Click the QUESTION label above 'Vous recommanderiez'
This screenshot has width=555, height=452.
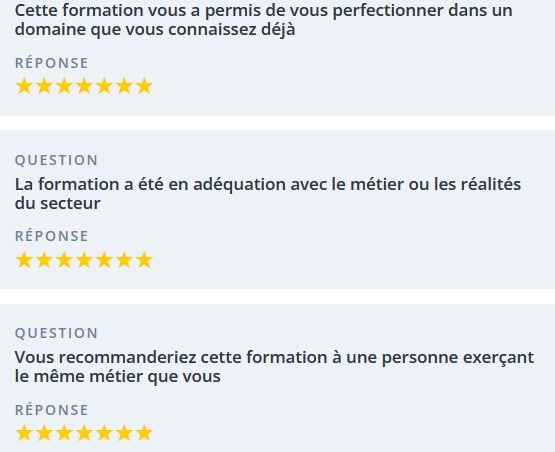(56, 333)
